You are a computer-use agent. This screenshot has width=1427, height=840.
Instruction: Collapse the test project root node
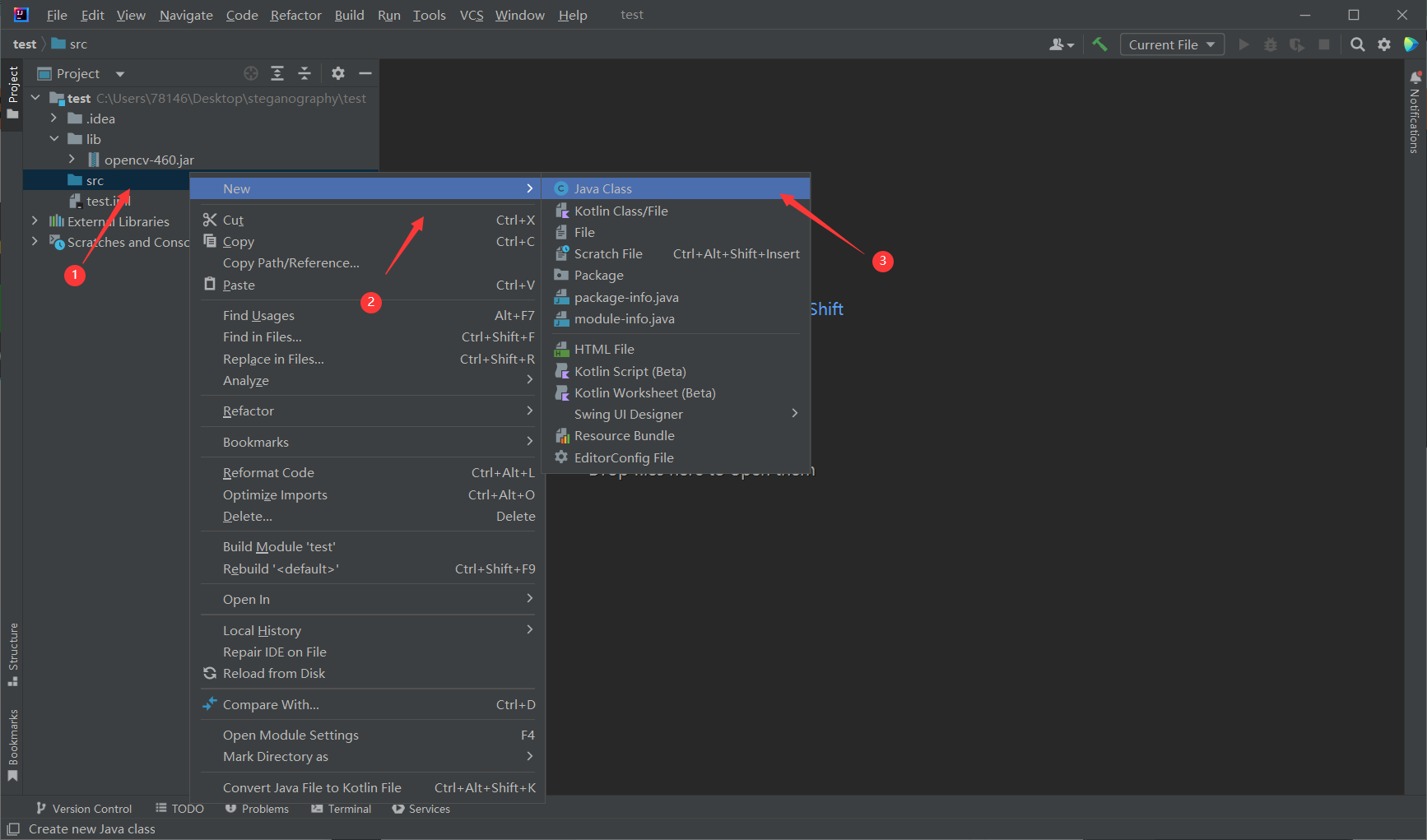point(35,98)
